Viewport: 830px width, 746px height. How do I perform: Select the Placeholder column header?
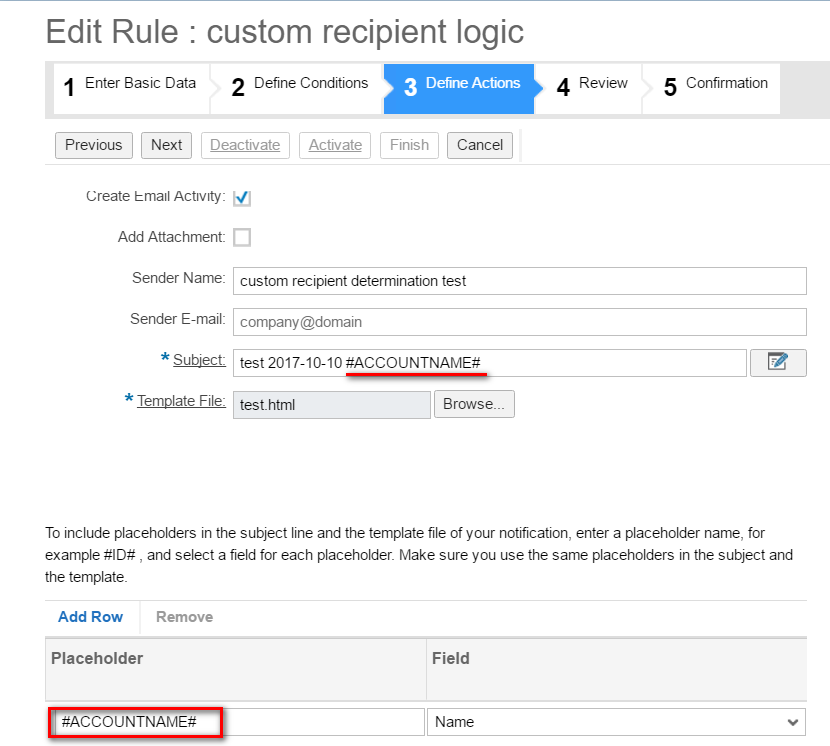pos(236,669)
